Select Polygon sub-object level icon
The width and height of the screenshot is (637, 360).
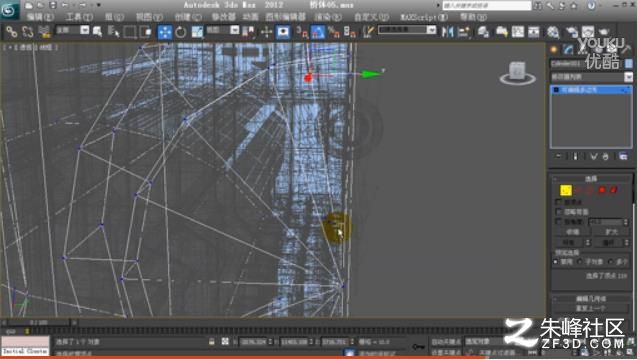pos(602,190)
